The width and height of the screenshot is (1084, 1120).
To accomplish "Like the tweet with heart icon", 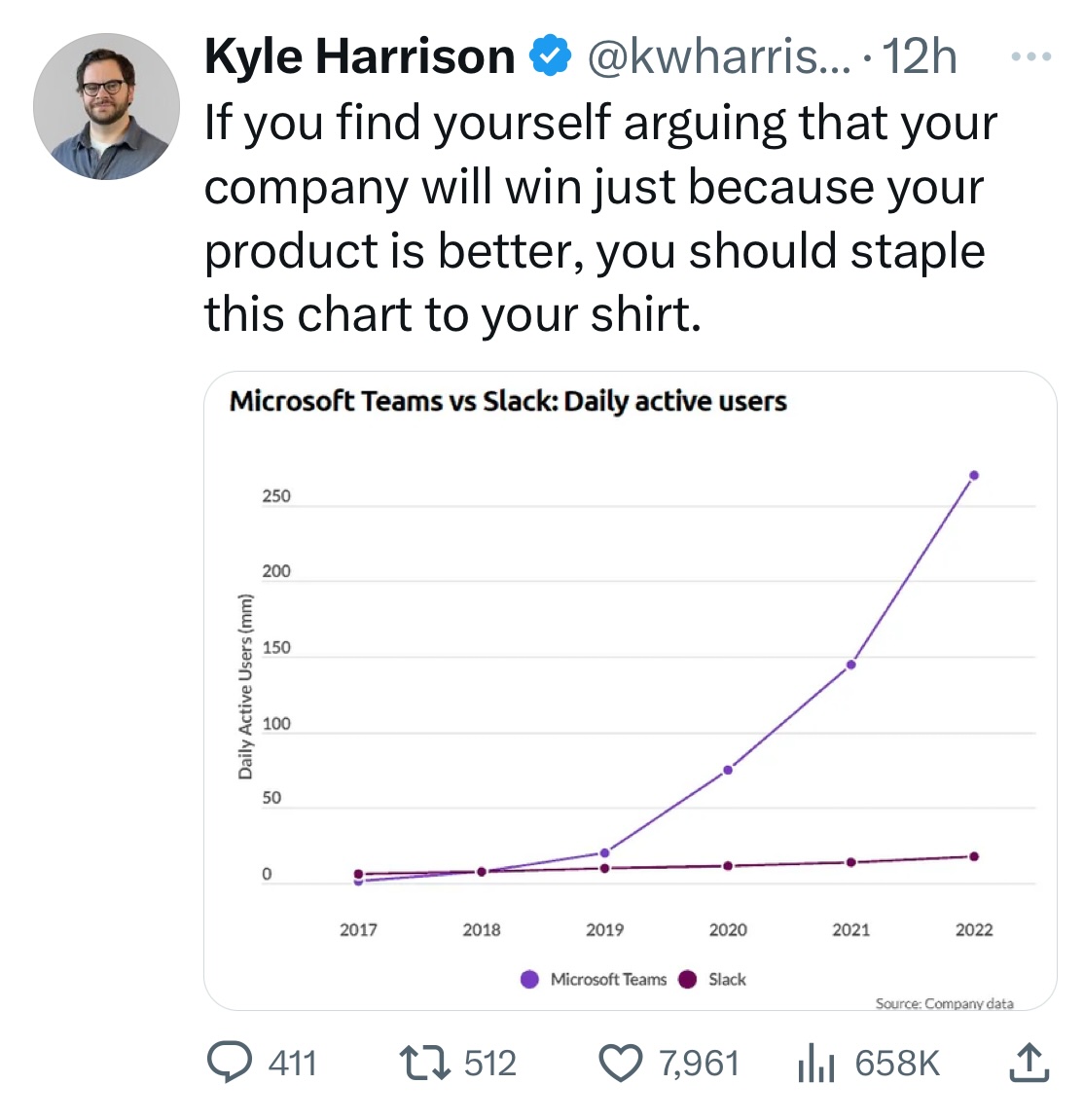I will click(x=620, y=1063).
